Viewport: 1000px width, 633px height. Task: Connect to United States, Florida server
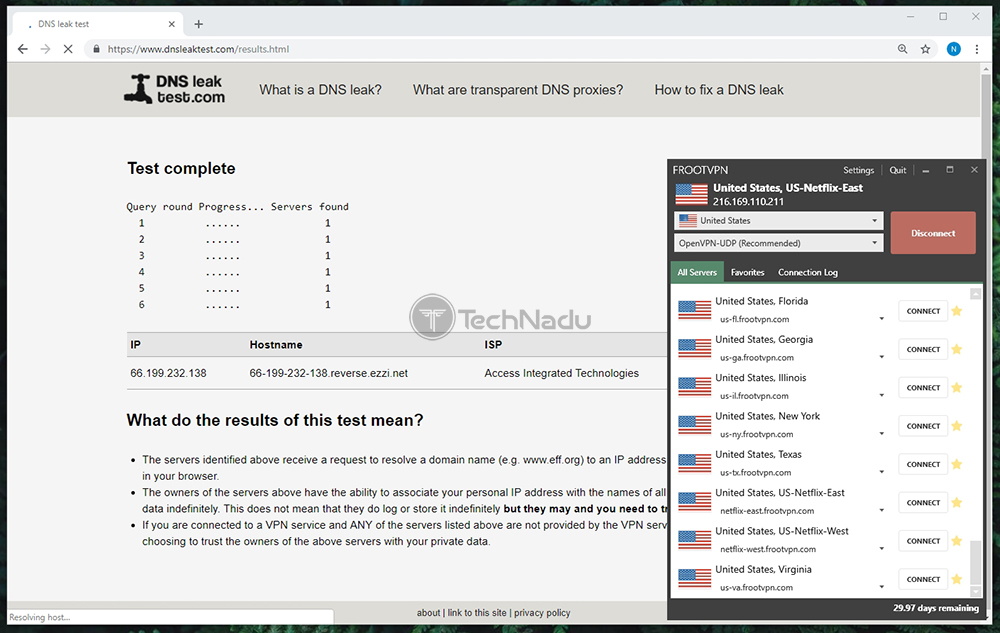click(x=923, y=311)
